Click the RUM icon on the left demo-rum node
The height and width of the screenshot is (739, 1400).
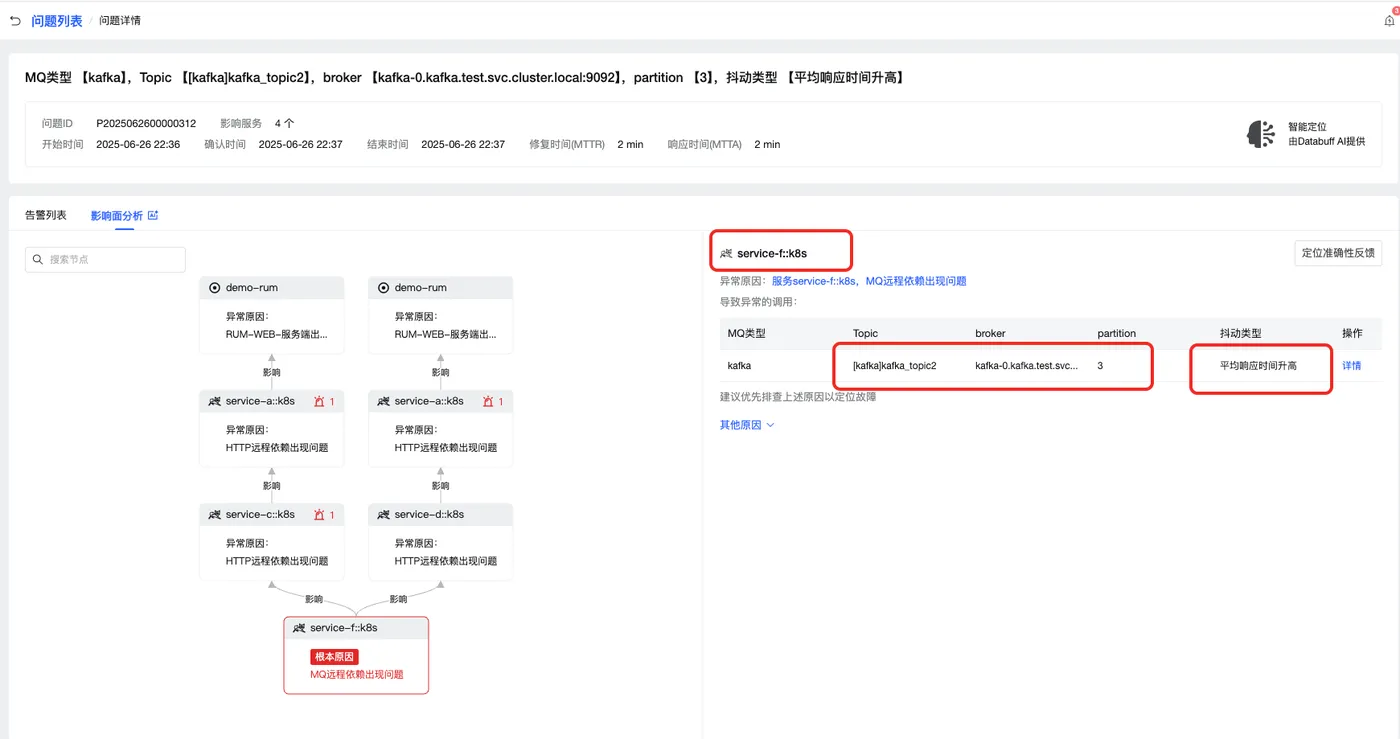[214, 288]
